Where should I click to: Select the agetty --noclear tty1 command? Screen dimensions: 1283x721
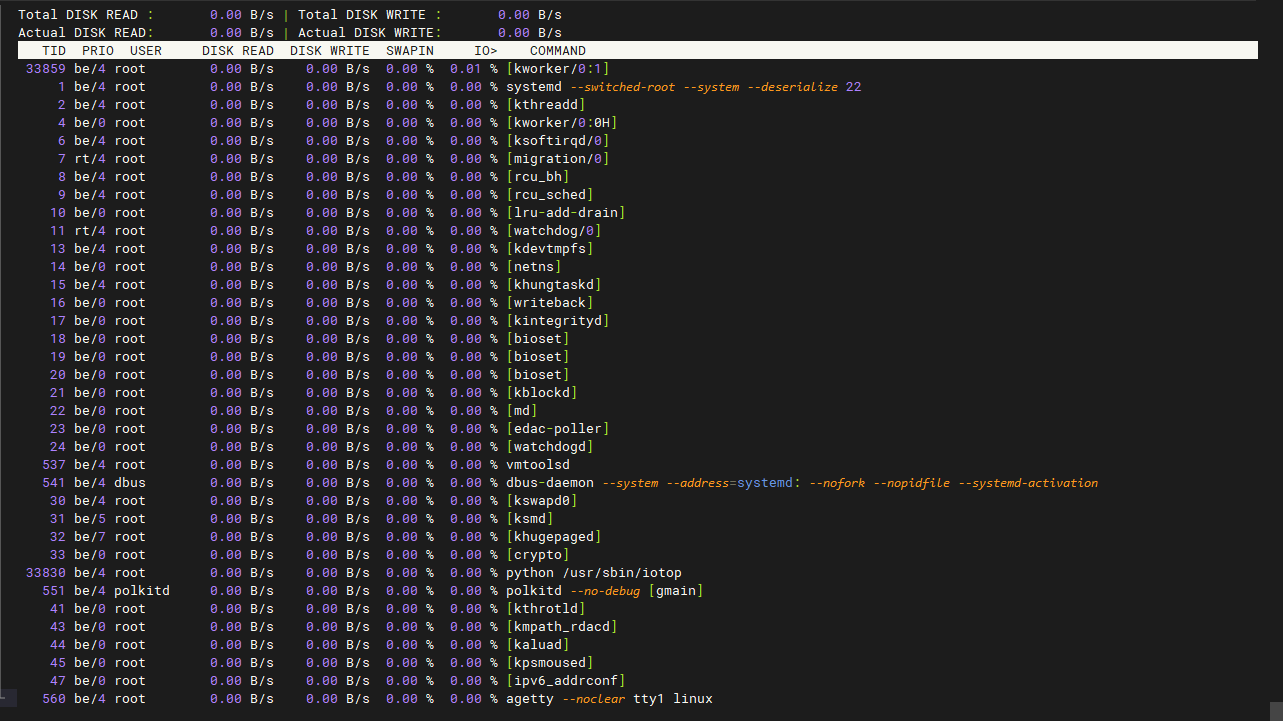point(610,699)
